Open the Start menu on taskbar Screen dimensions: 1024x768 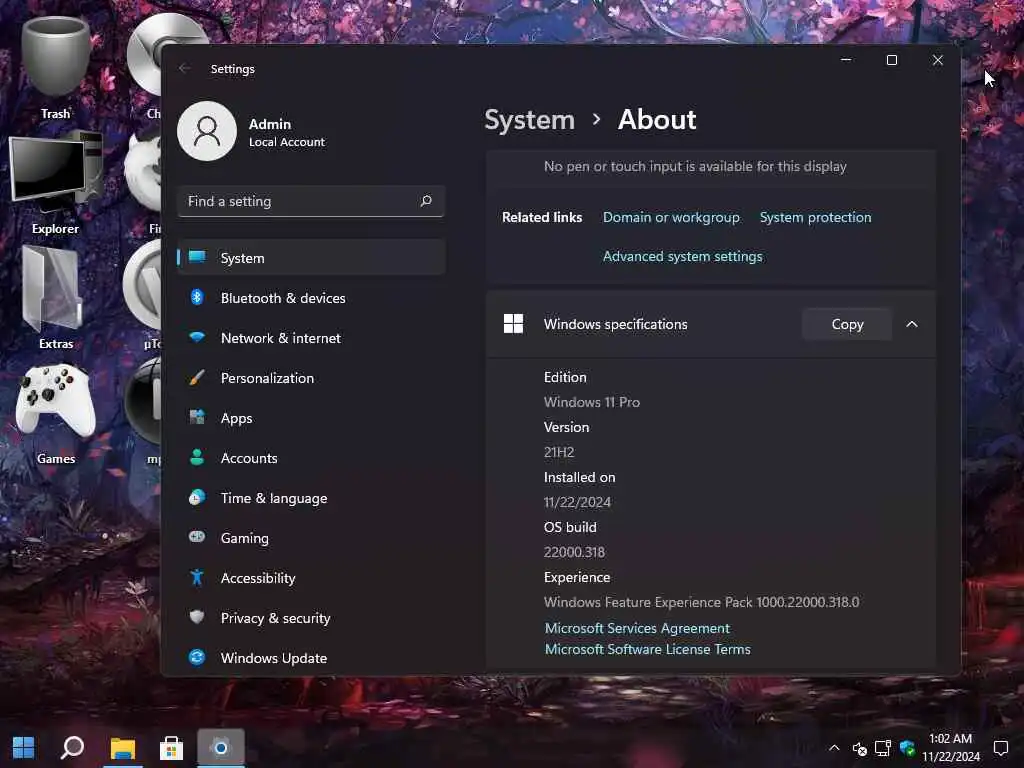coord(24,747)
